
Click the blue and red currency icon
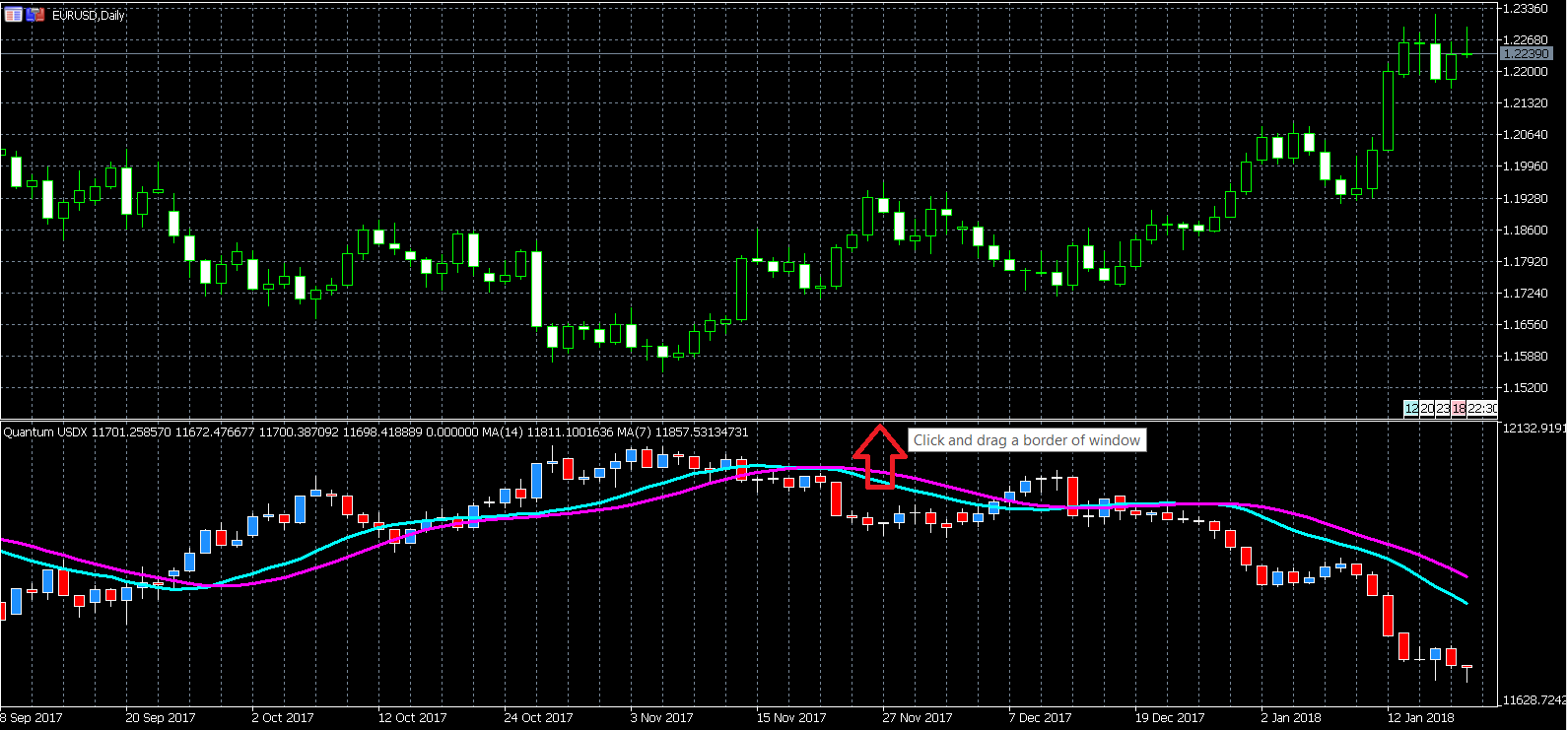pyautogui.click(x=35, y=15)
